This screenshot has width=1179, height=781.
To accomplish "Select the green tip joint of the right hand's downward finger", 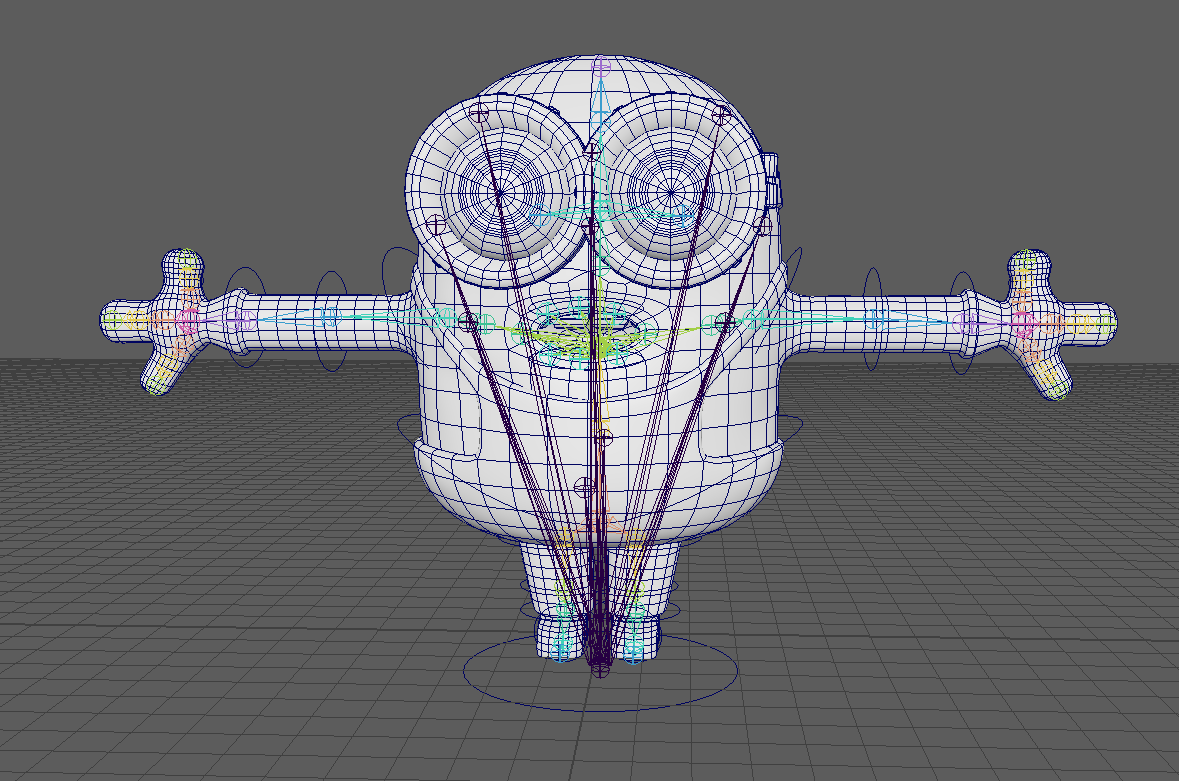I will pyautogui.click(x=1056, y=389).
